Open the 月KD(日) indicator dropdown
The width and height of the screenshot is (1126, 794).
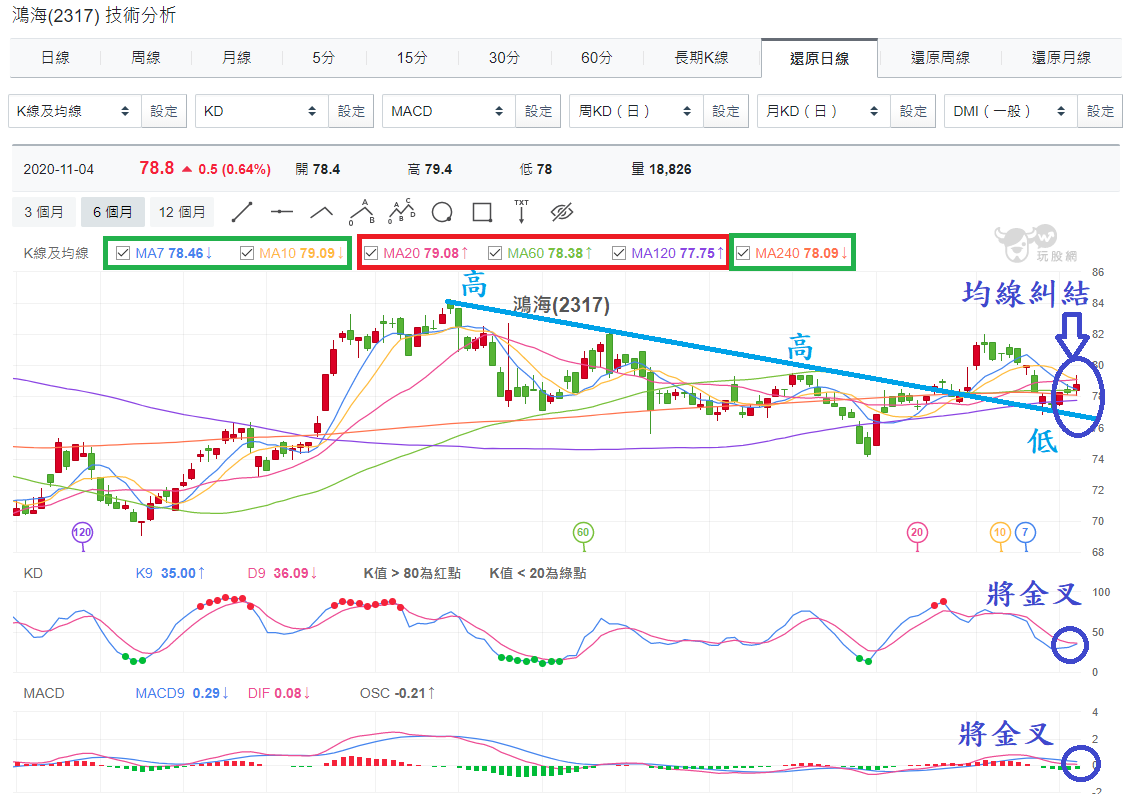tap(824, 111)
